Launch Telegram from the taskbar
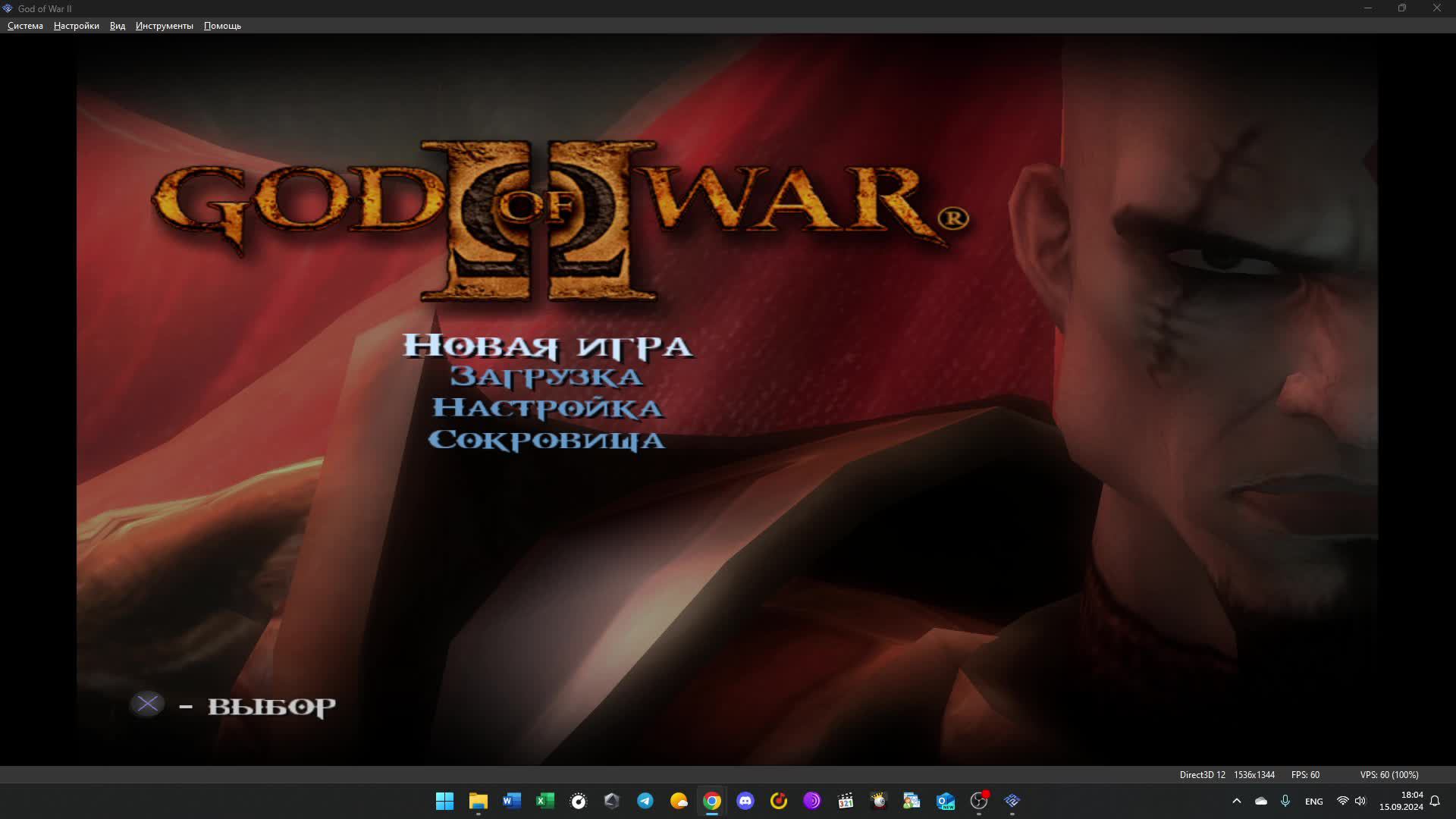Viewport: 1456px width, 819px height. (x=645, y=801)
